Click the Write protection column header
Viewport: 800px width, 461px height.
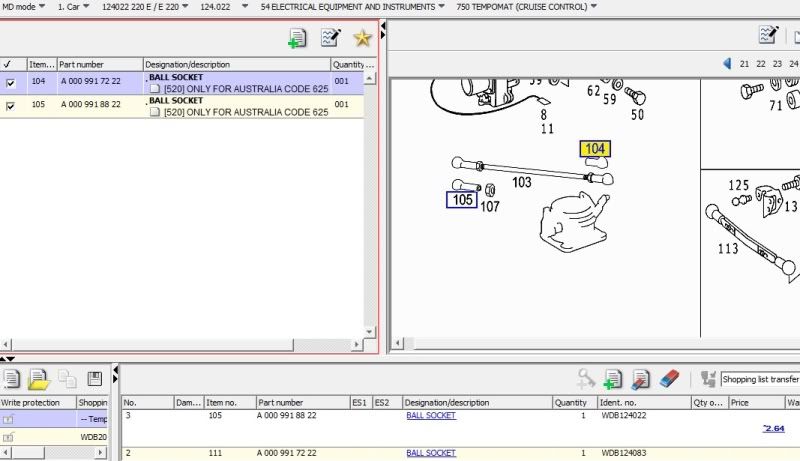(x=38, y=402)
